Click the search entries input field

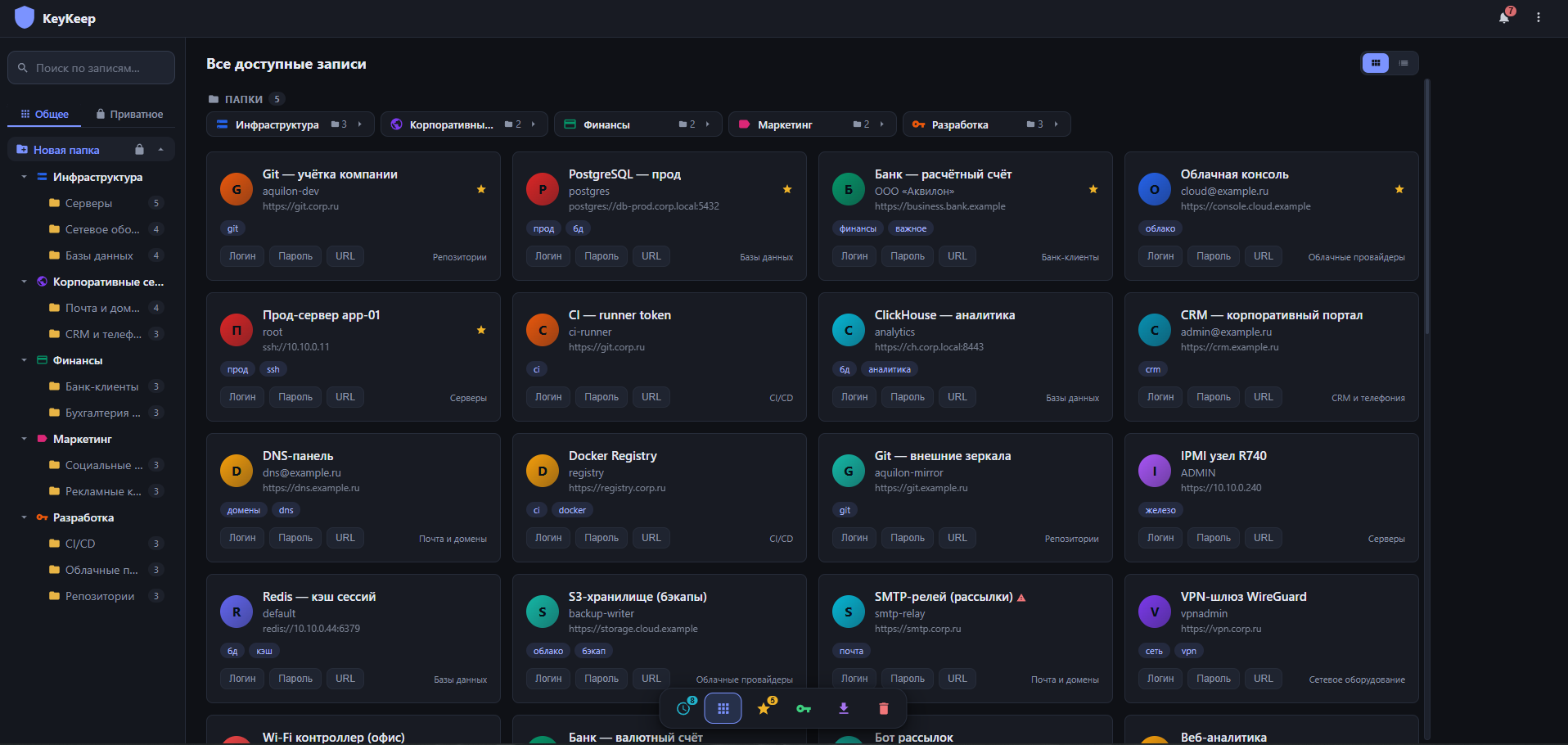[x=92, y=68]
